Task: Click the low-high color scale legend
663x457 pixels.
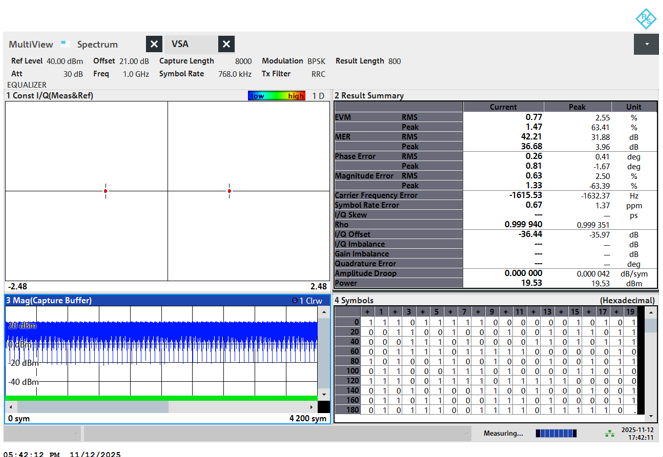Action: (x=277, y=96)
